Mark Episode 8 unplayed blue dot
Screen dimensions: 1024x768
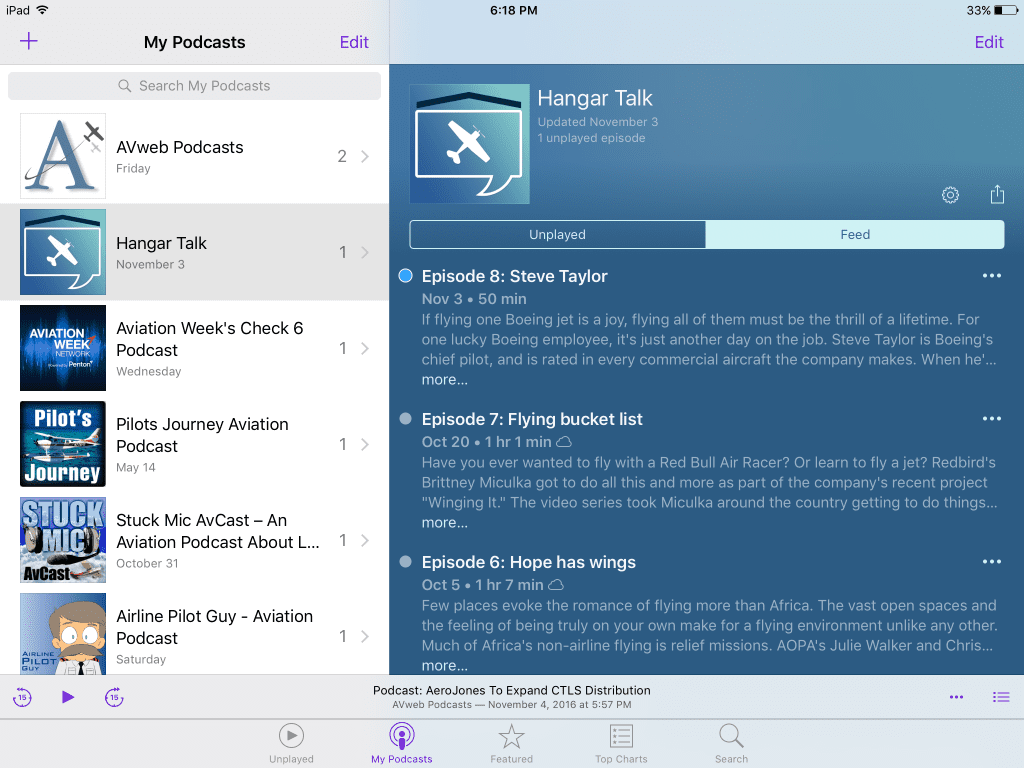405,276
